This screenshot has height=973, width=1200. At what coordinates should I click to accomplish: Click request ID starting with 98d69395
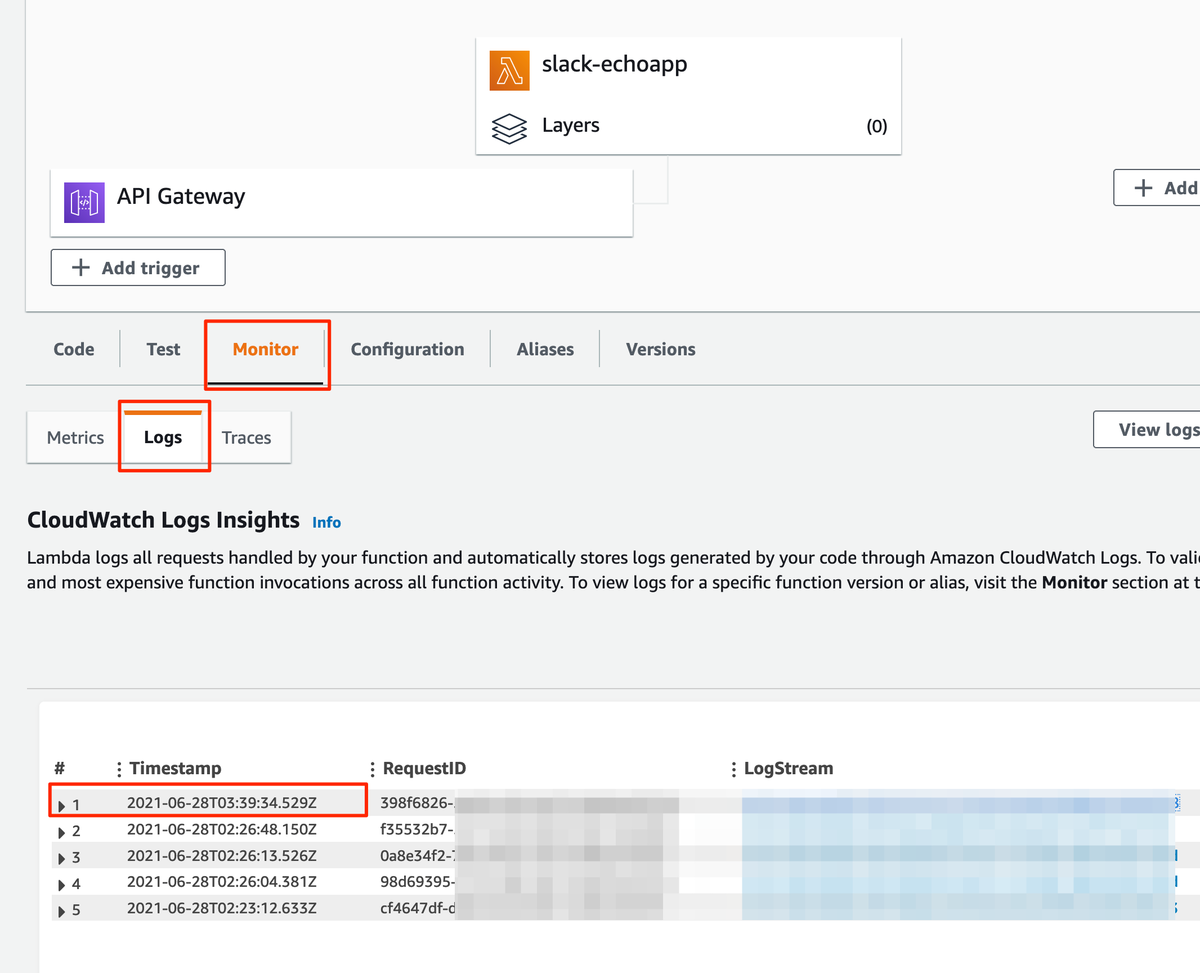[417, 883]
